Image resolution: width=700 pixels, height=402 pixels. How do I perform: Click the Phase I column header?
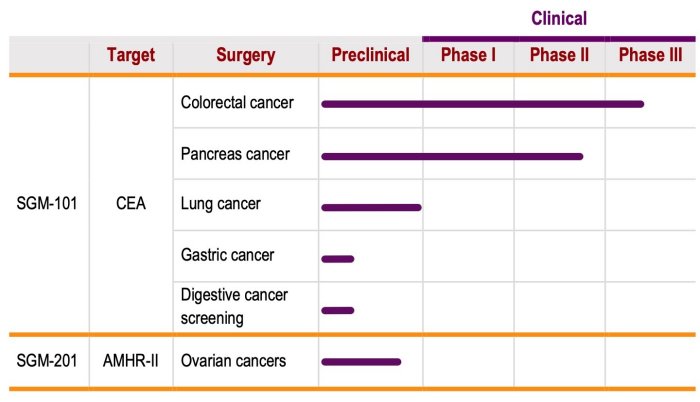[468, 55]
